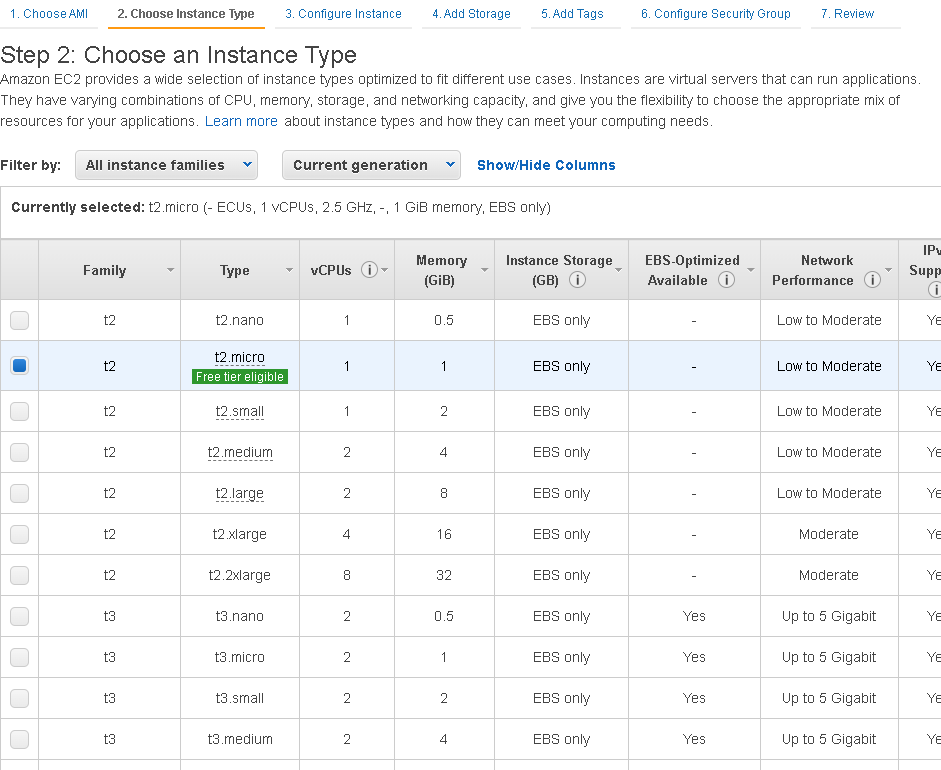The width and height of the screenshot is (941, 770).
Task: Click the Yes EBS-optimized cell for t3.micro
Action: click(694, 657)
